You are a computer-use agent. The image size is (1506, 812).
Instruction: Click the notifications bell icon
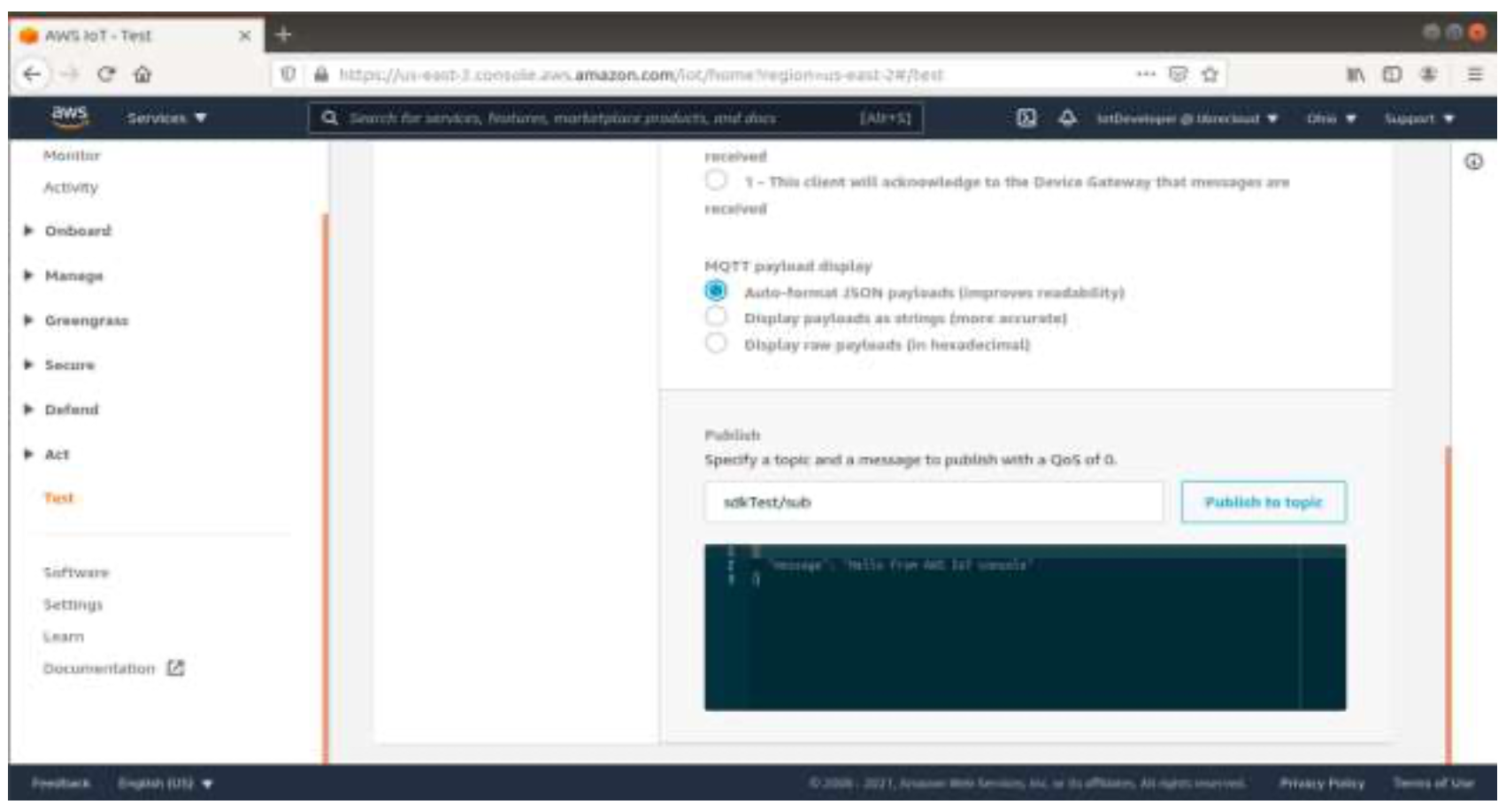click(x=1067, y=118)
